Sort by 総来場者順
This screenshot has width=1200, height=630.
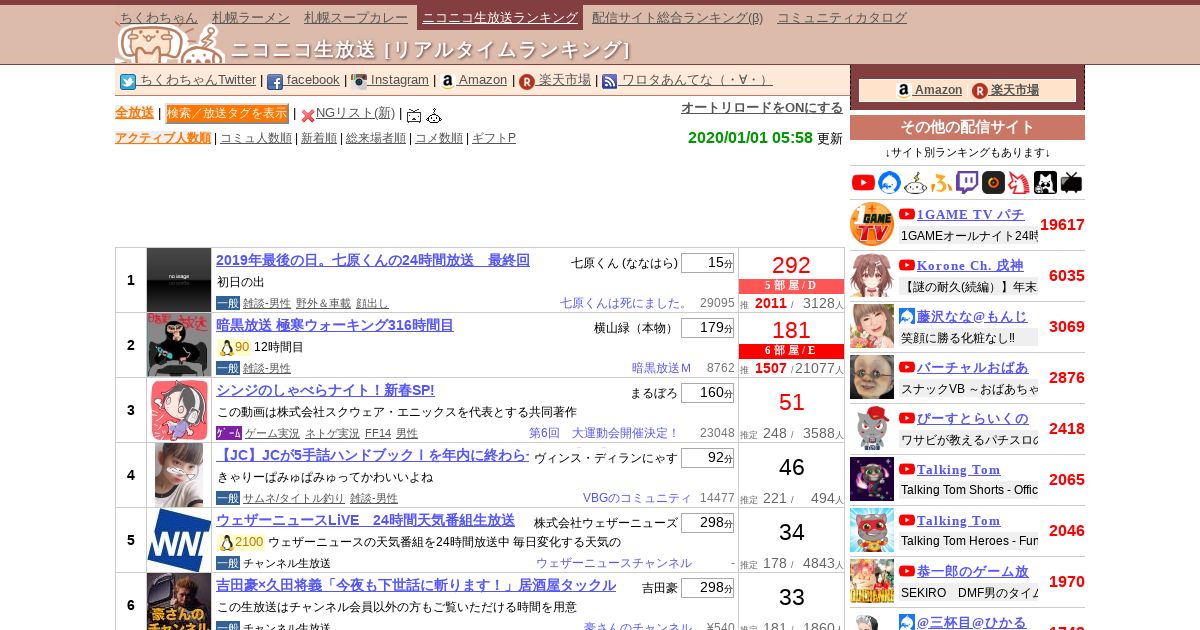pos(376,138)
